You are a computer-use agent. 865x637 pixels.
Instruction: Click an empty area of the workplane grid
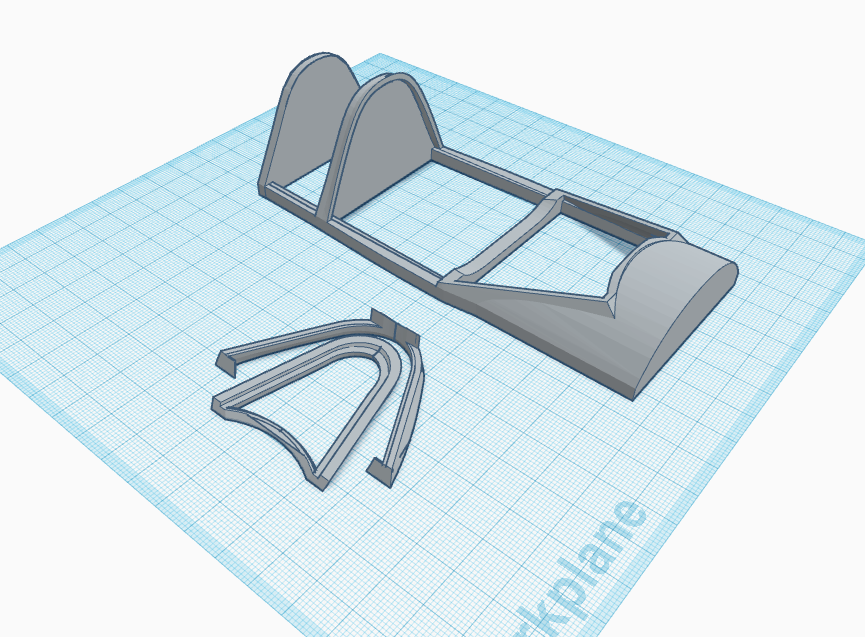tap(150, 300)
